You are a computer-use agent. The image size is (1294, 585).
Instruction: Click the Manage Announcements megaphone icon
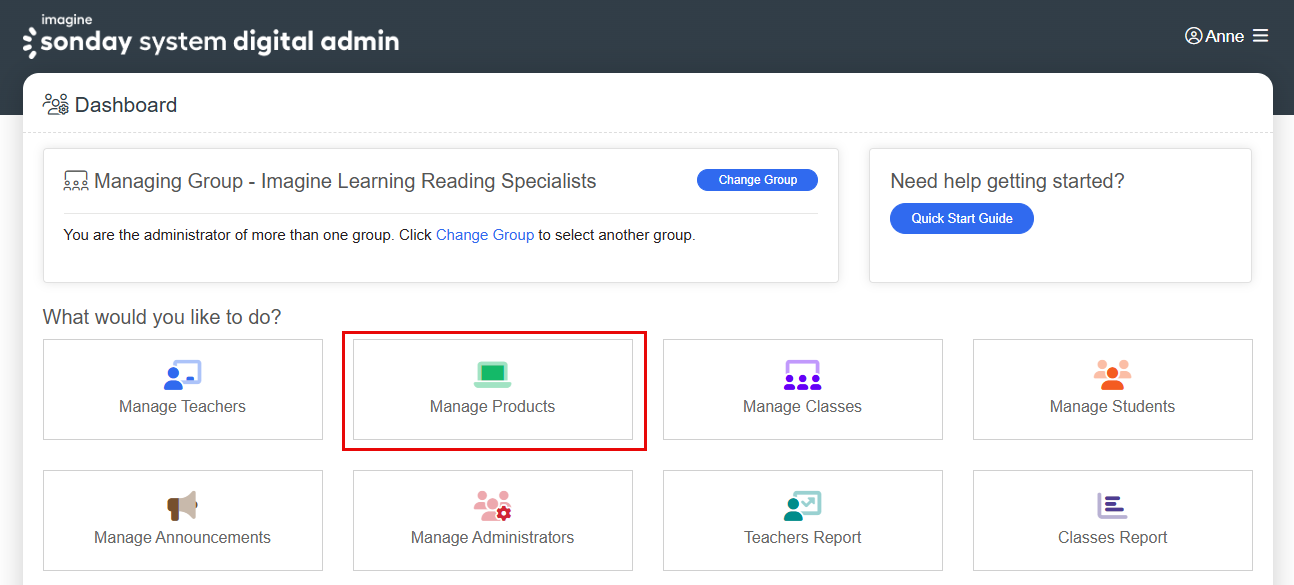pos(182,506)
